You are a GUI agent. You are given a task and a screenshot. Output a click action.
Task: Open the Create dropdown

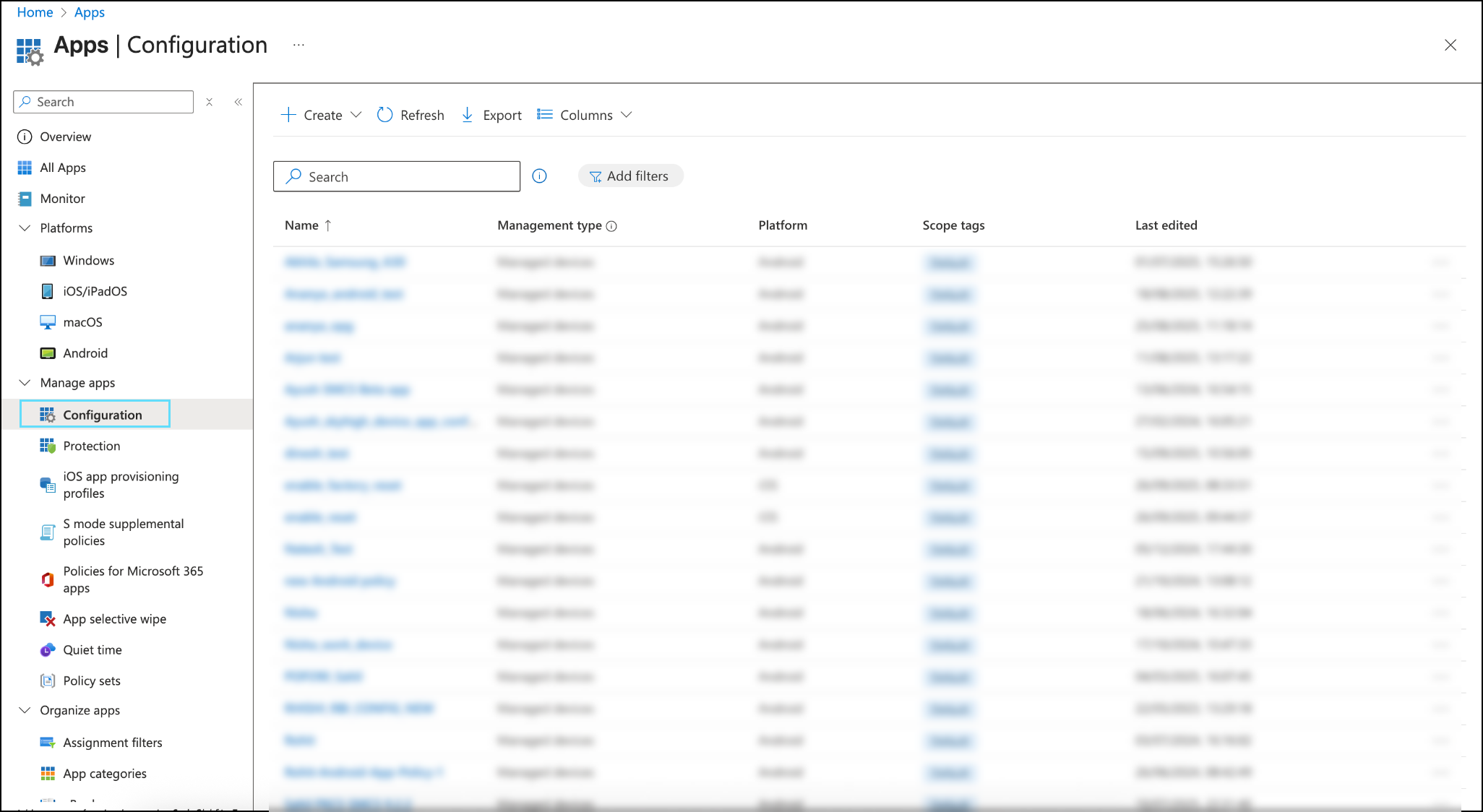coord(322,115)
